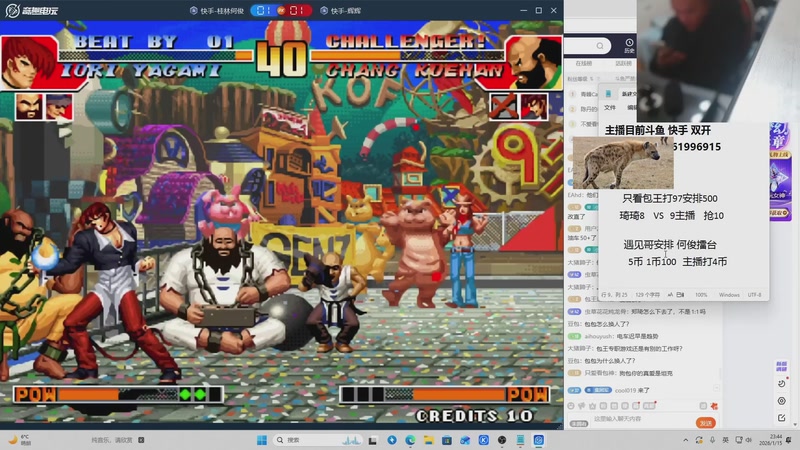This screenshot has height=450, width=800.
Task: Click the taskbar search box
Action: [317, 440]
